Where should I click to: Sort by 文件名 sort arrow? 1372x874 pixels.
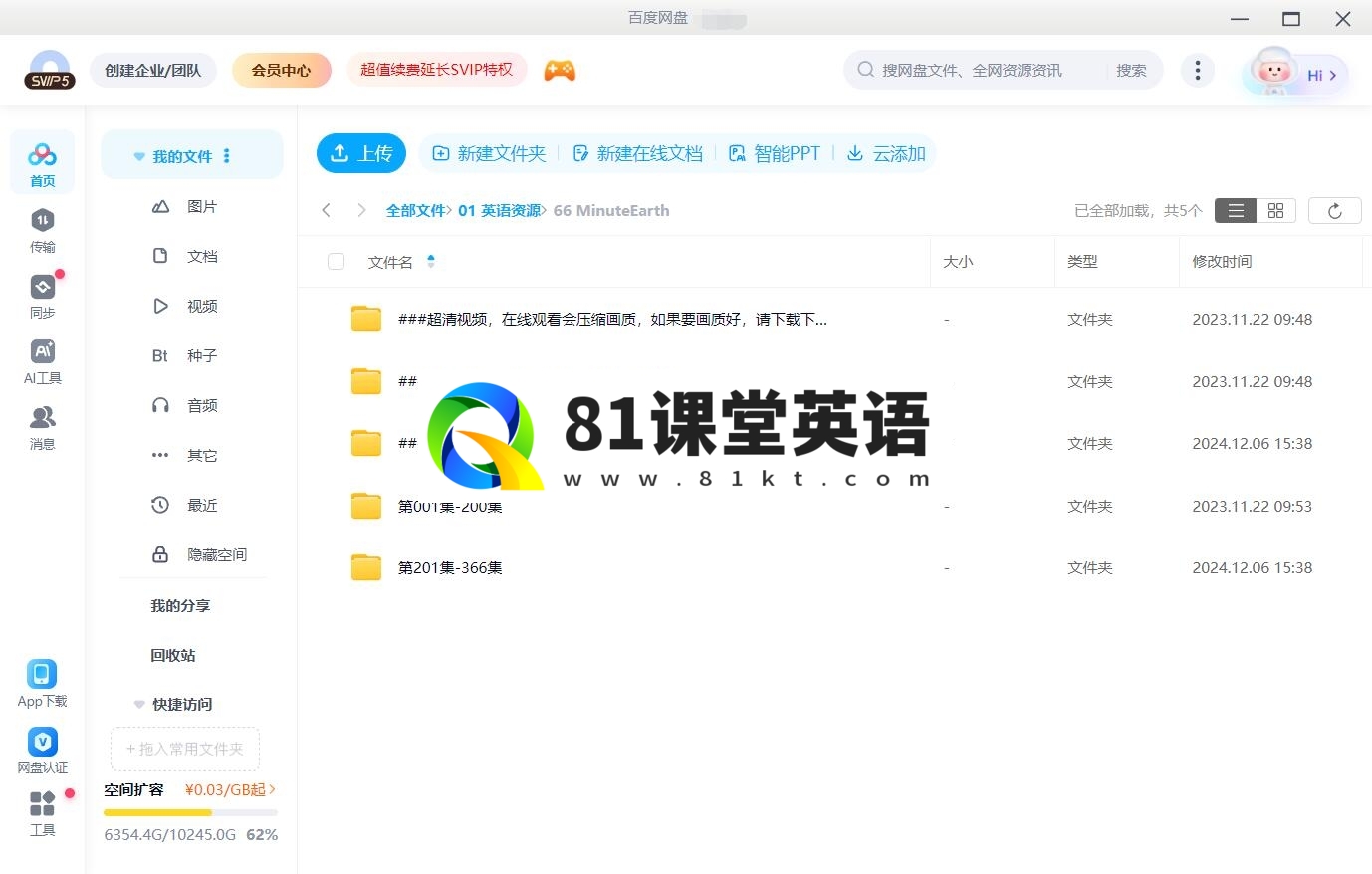pos(431,261)
